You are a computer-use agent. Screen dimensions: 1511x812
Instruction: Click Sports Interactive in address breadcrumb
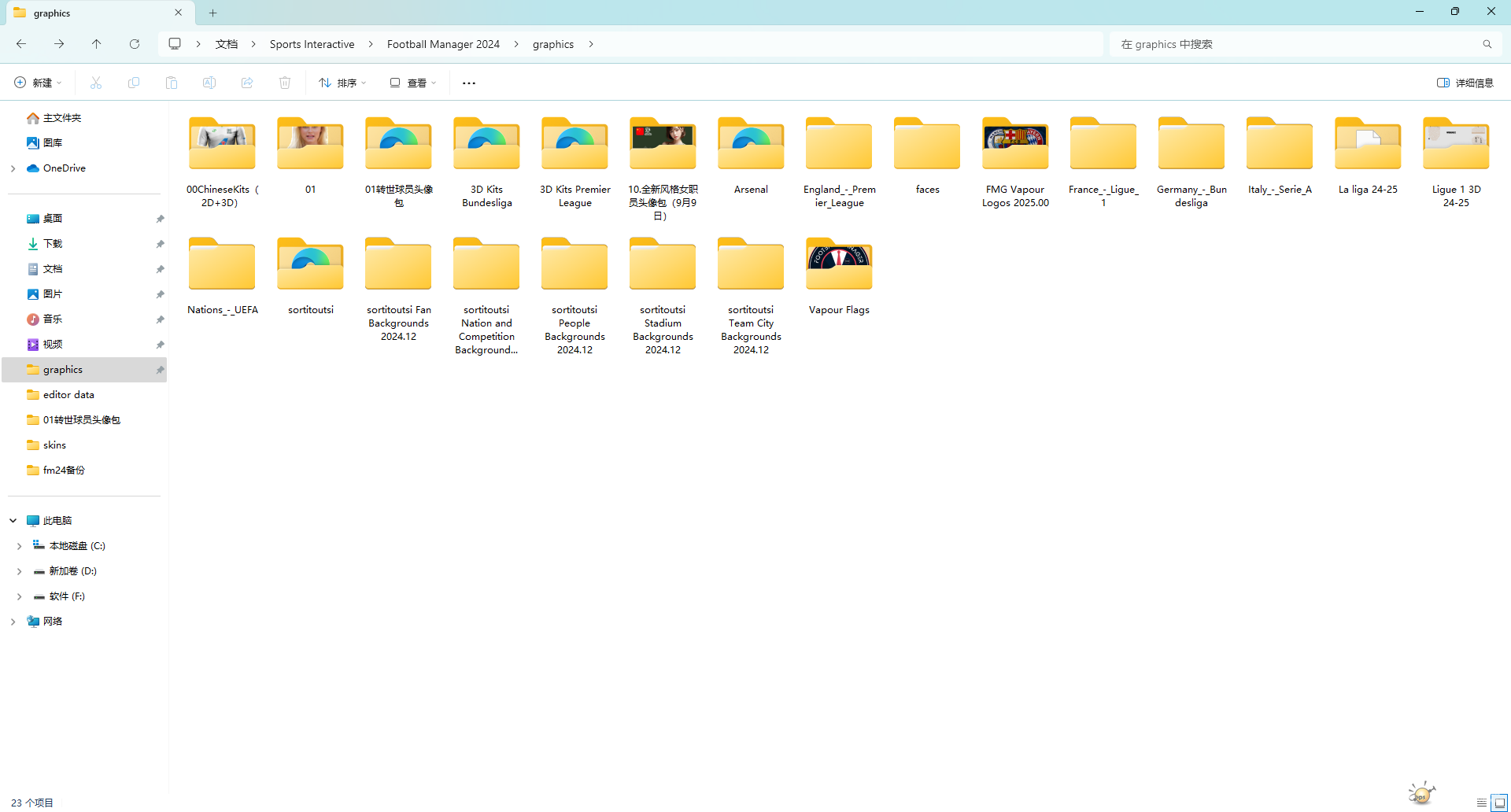click(312, 44)
